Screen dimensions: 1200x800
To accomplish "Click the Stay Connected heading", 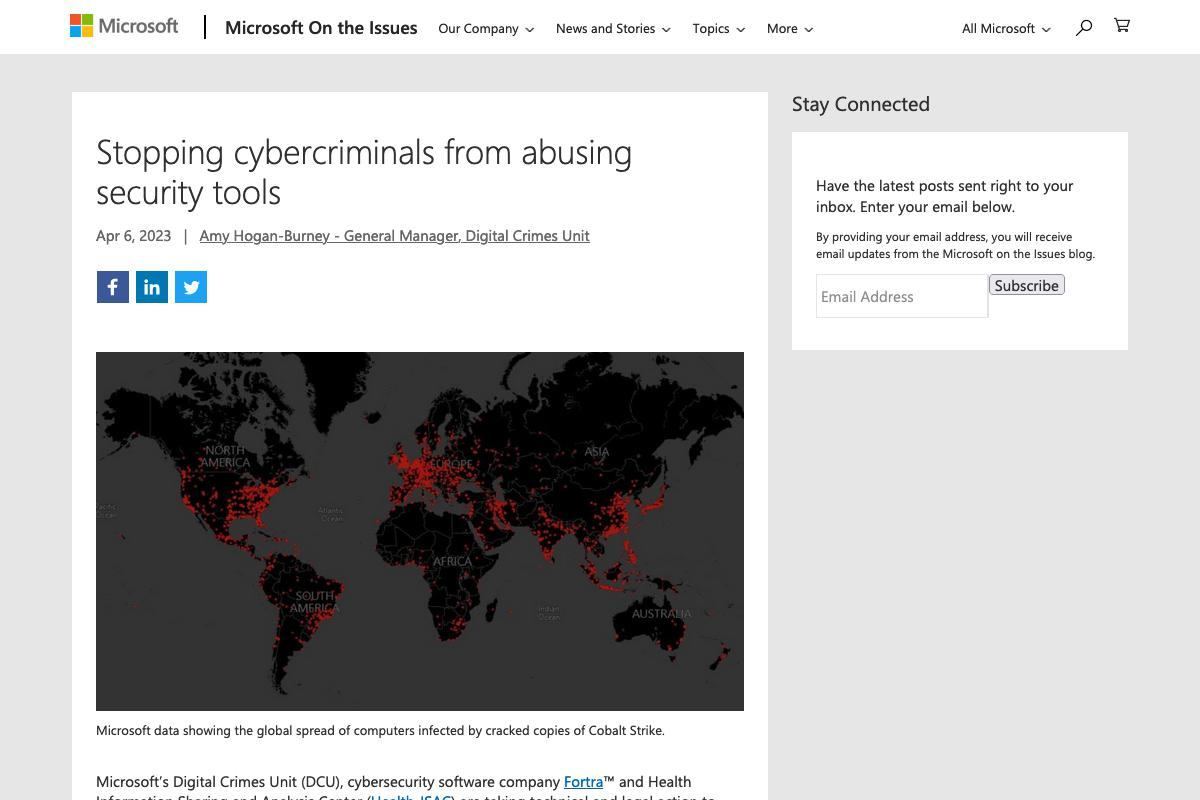I will tap(861, 104).
